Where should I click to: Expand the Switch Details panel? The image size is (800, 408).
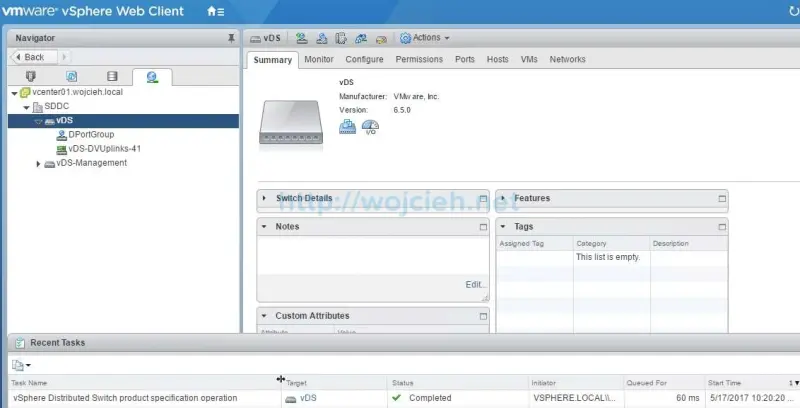264,198
